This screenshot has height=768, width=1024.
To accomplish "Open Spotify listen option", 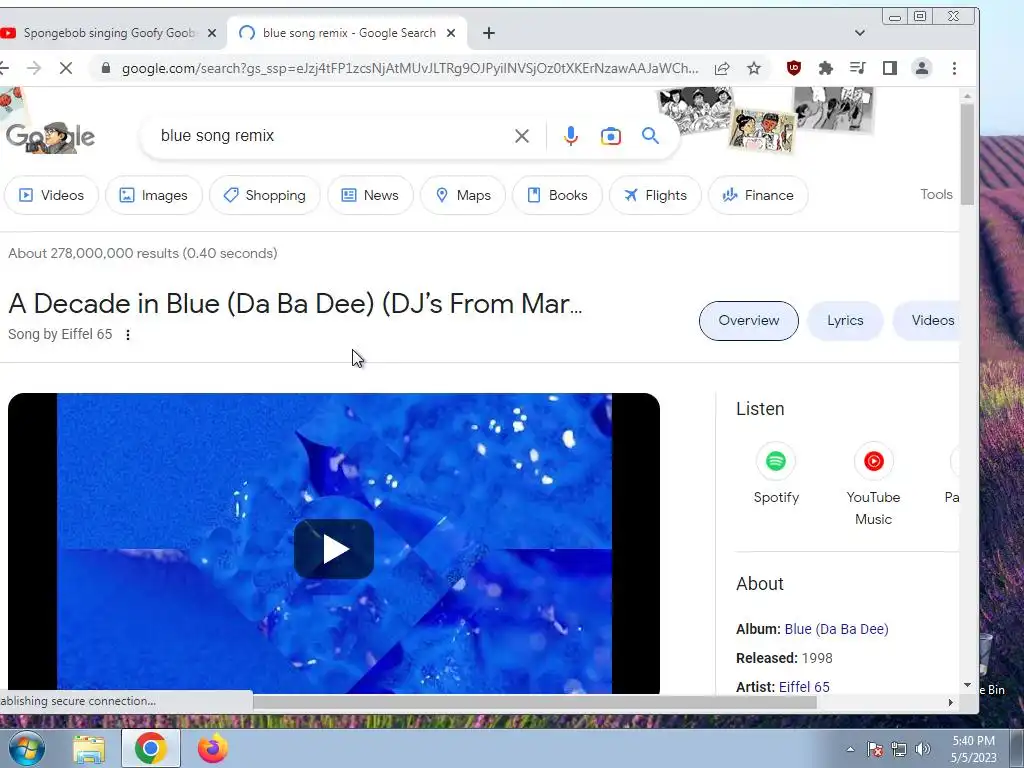I will coord(776,473).
